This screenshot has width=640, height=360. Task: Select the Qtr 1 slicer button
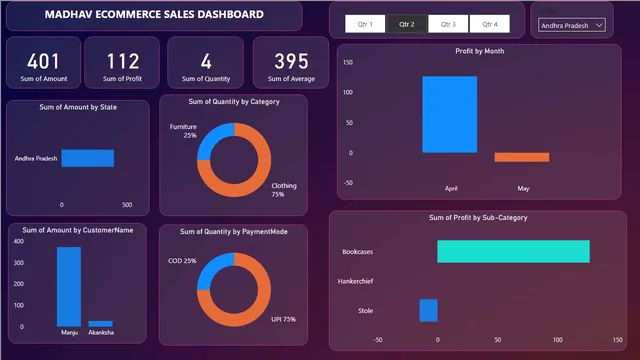click(365, 24)
